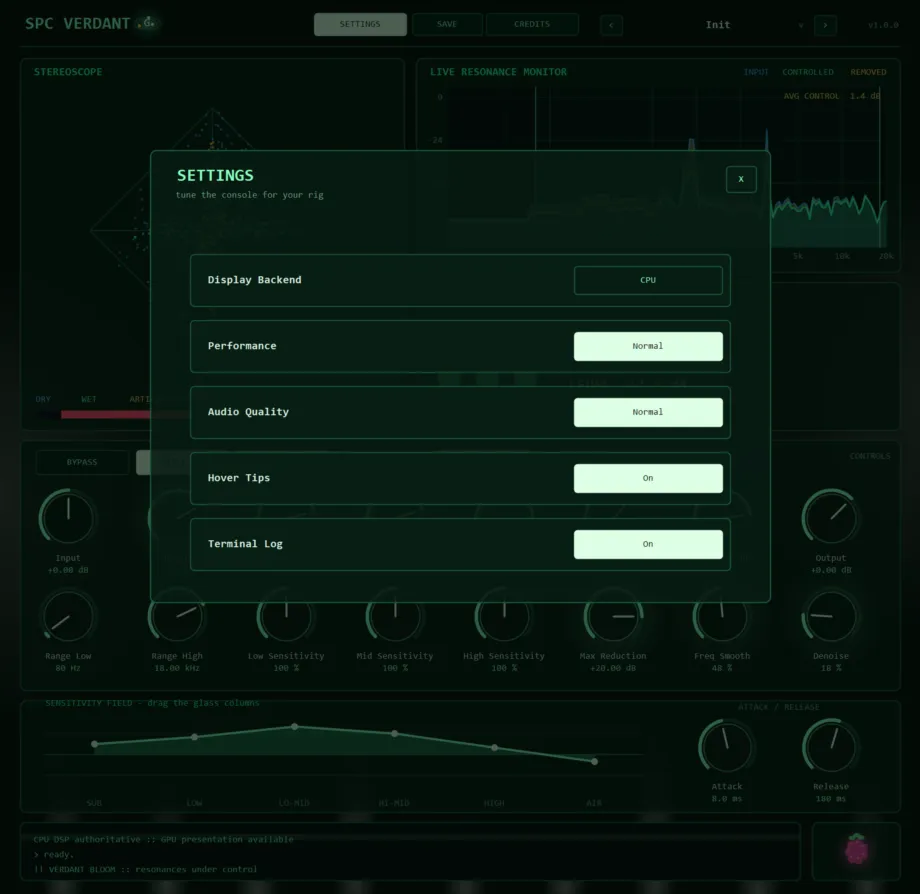
Task: Click the High Sensitivity knob
Action: [x=504, y=616]
